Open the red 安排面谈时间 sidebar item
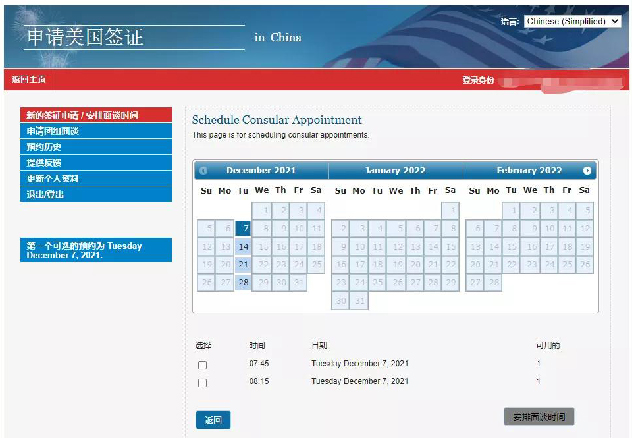 pyautogui.click(x=96, y=115)
